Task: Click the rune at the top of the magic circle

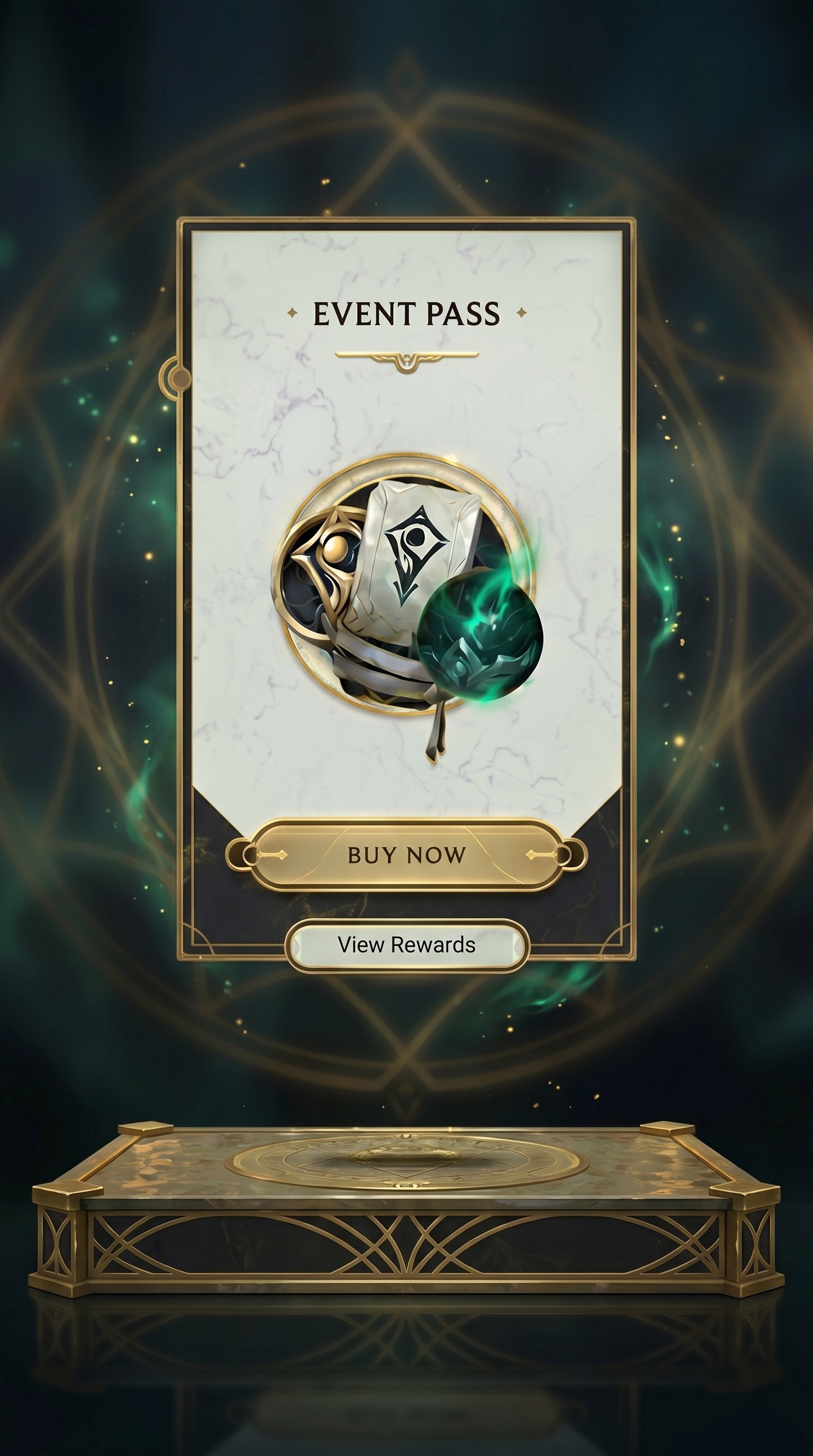Action: 406,72
